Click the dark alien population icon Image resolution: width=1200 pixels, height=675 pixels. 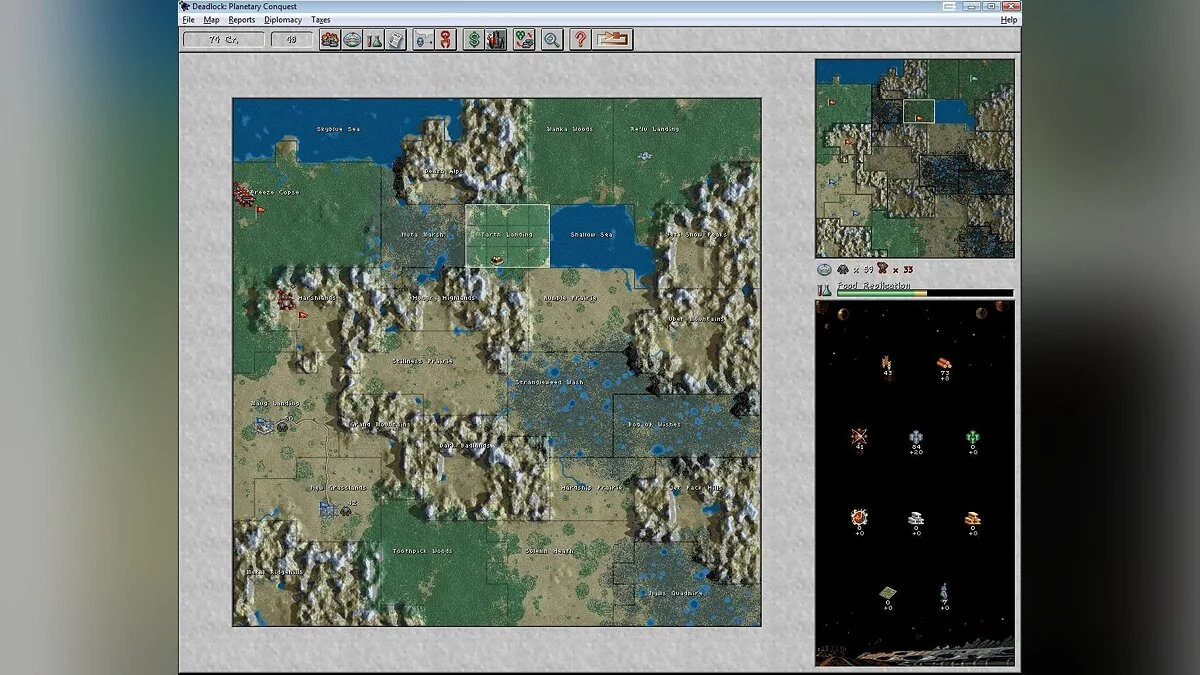pyautogui.click(x=843, y=269)
